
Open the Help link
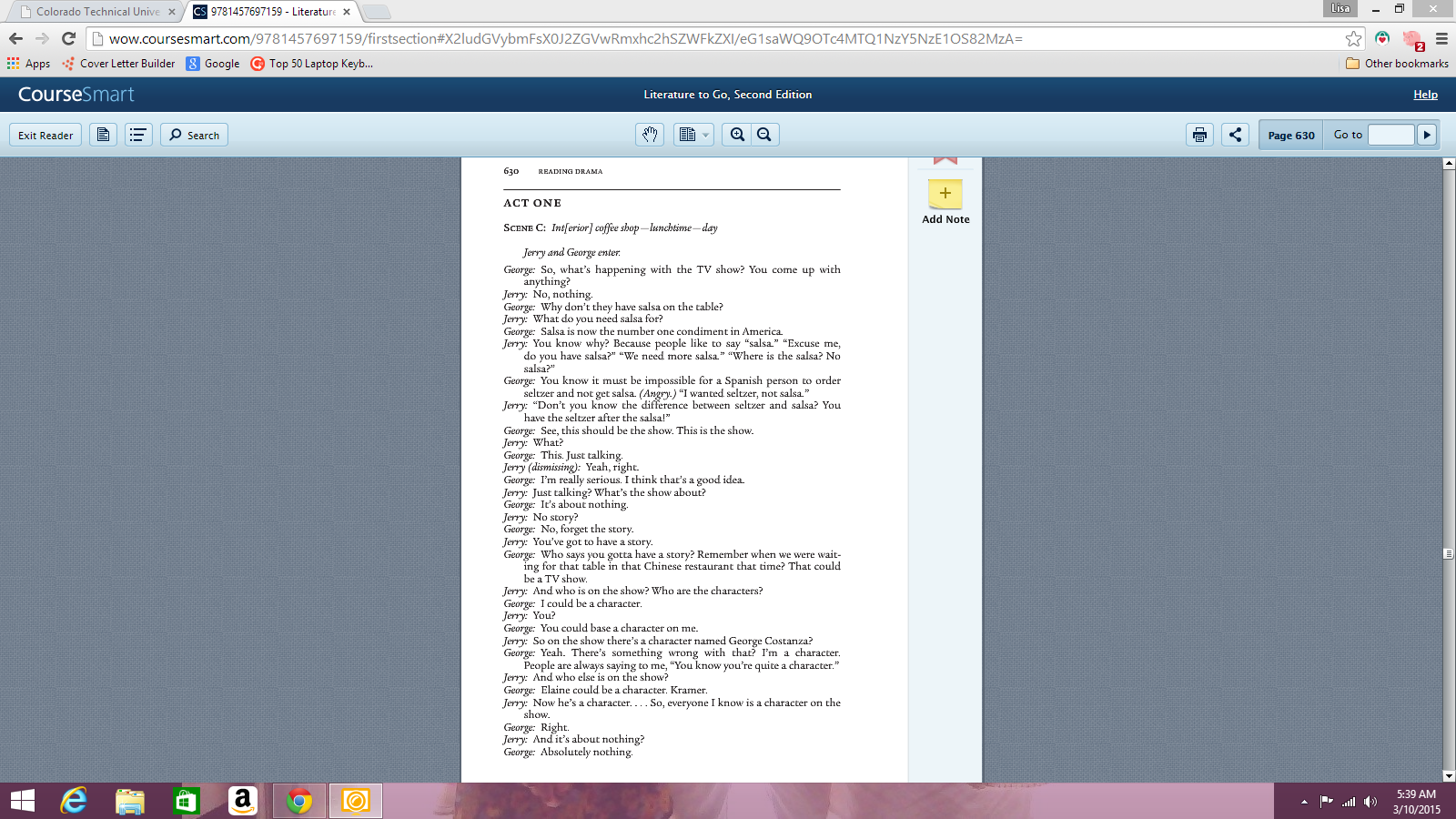[x=1425, y=95]
